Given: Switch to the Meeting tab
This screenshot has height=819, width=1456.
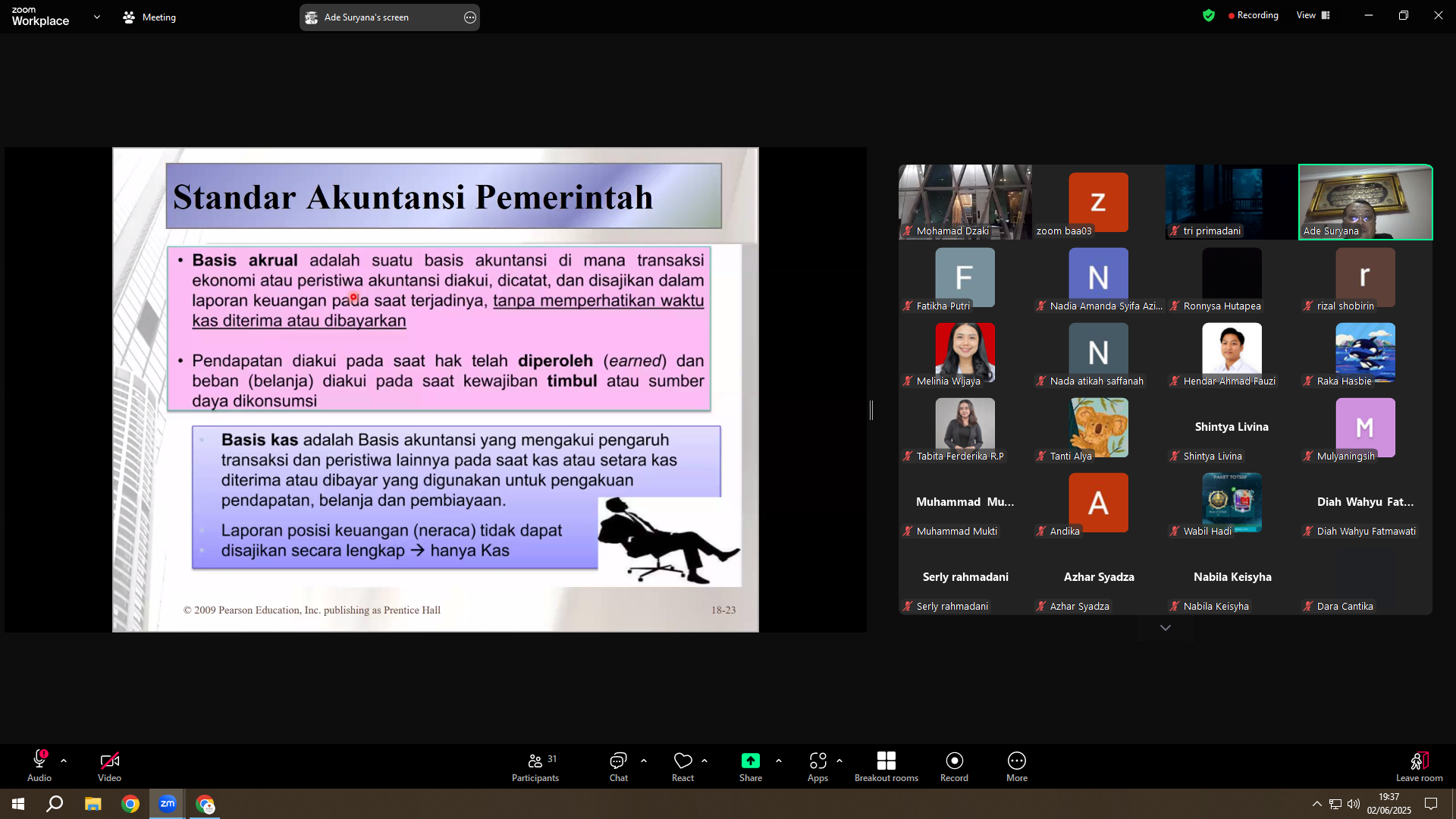Looking at the screenshot, I should click(x=149, y=17).
